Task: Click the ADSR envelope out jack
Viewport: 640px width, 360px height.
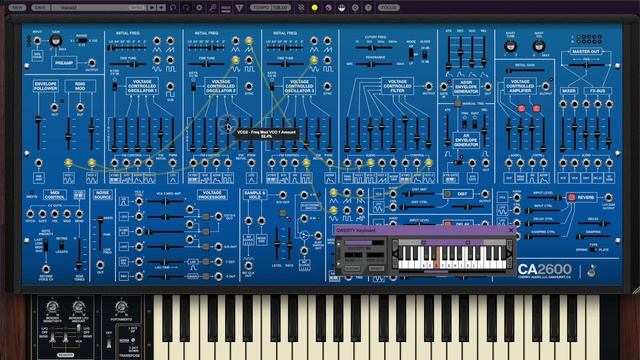Action: click(x=487, y=87)
